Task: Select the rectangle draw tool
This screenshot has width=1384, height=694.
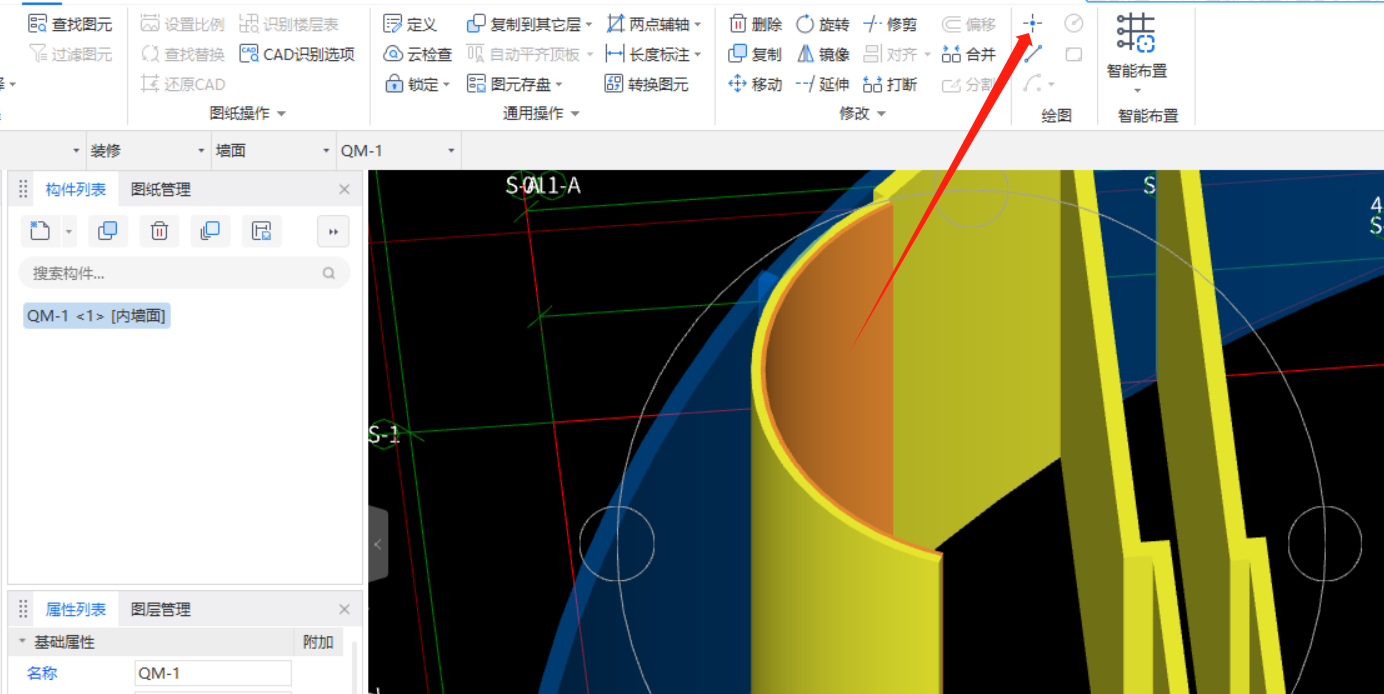Action: pos(1074,54)
